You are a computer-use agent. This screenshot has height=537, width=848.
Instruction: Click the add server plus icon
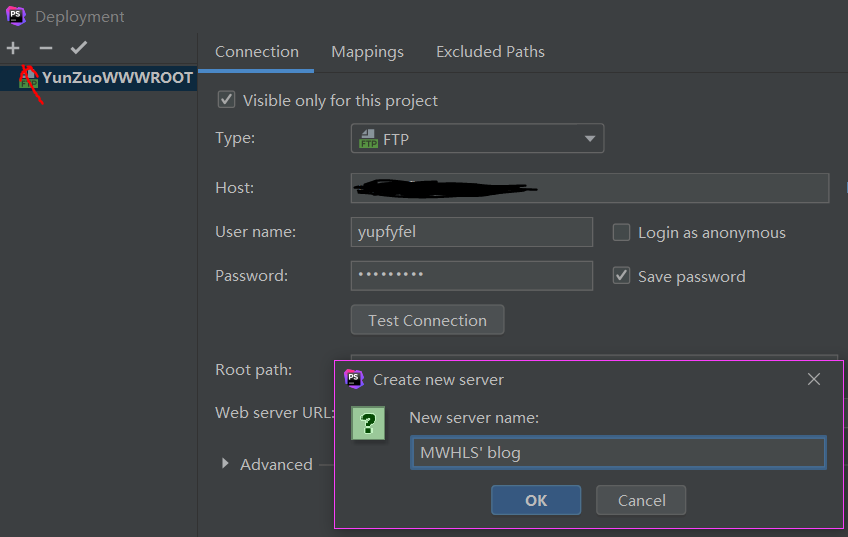point(13,48)
